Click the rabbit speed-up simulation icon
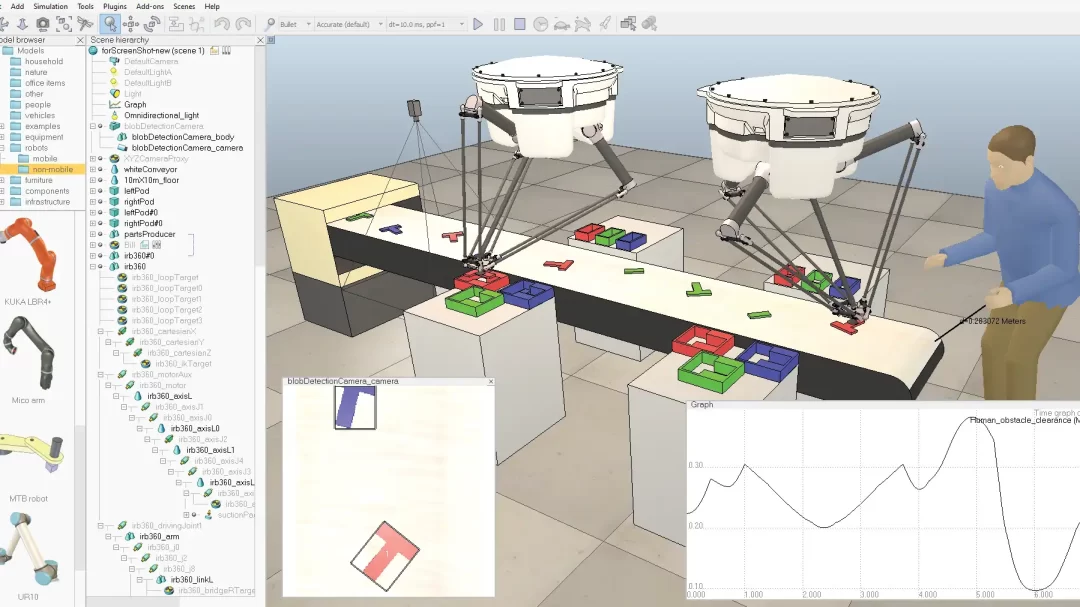This screenshot has width=1080, height=607. click(x=584, y=24)
